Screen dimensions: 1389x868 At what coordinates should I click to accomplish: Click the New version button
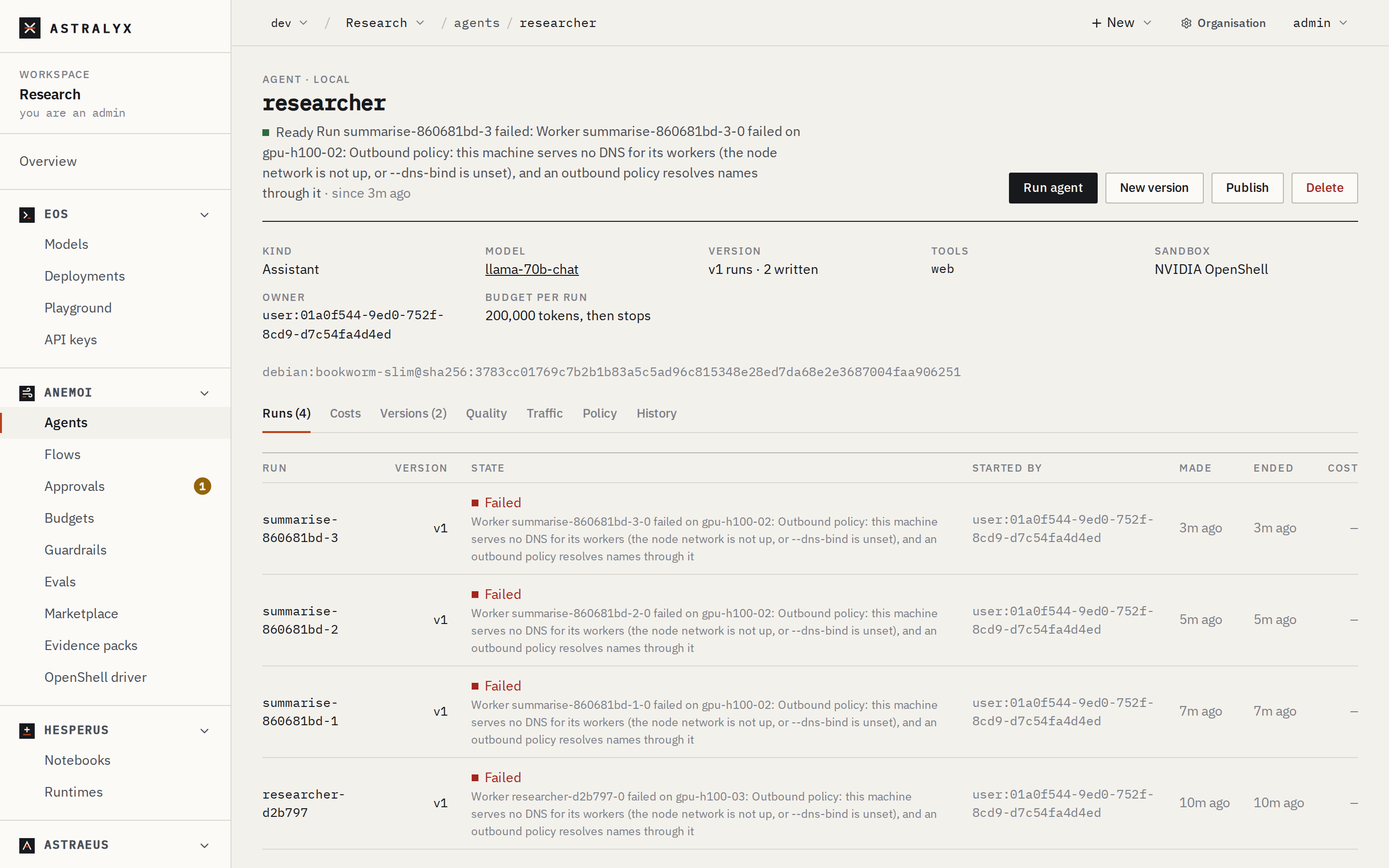1154,188
